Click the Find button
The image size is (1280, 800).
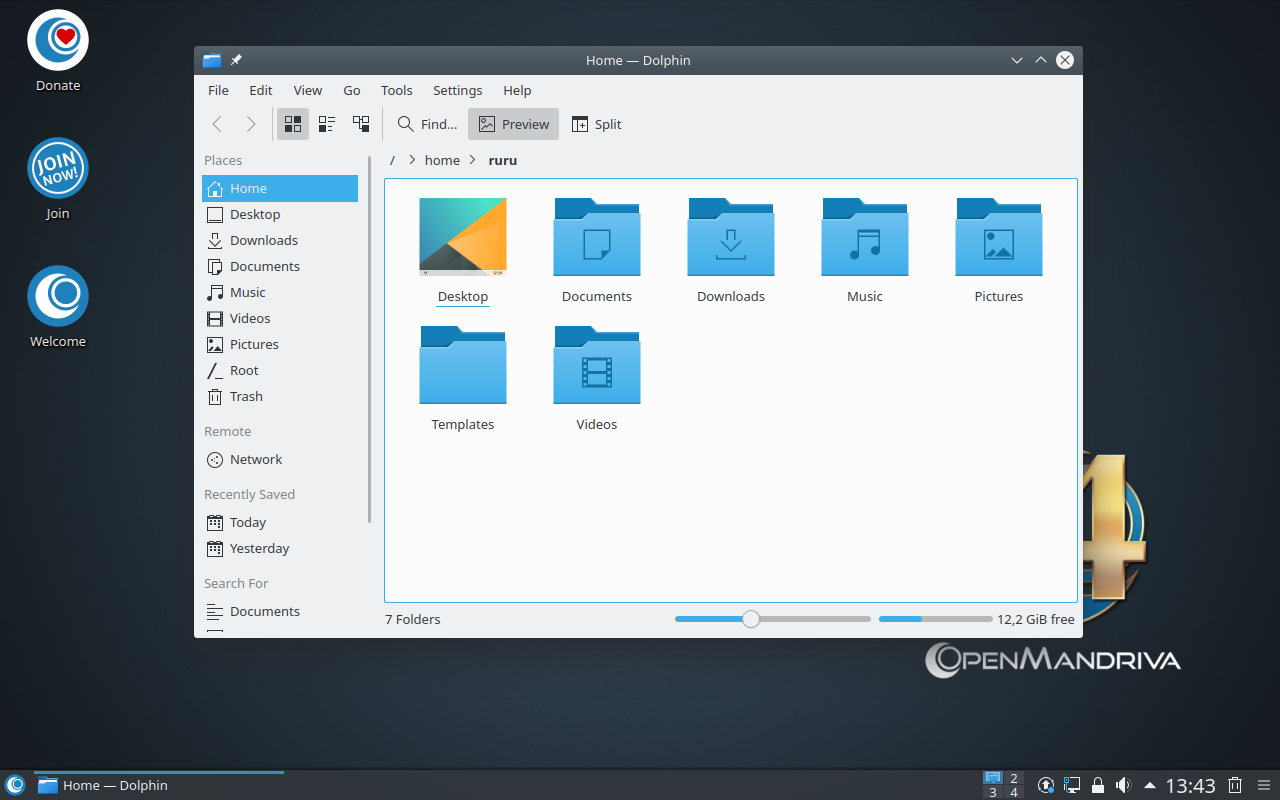[427, 124]
